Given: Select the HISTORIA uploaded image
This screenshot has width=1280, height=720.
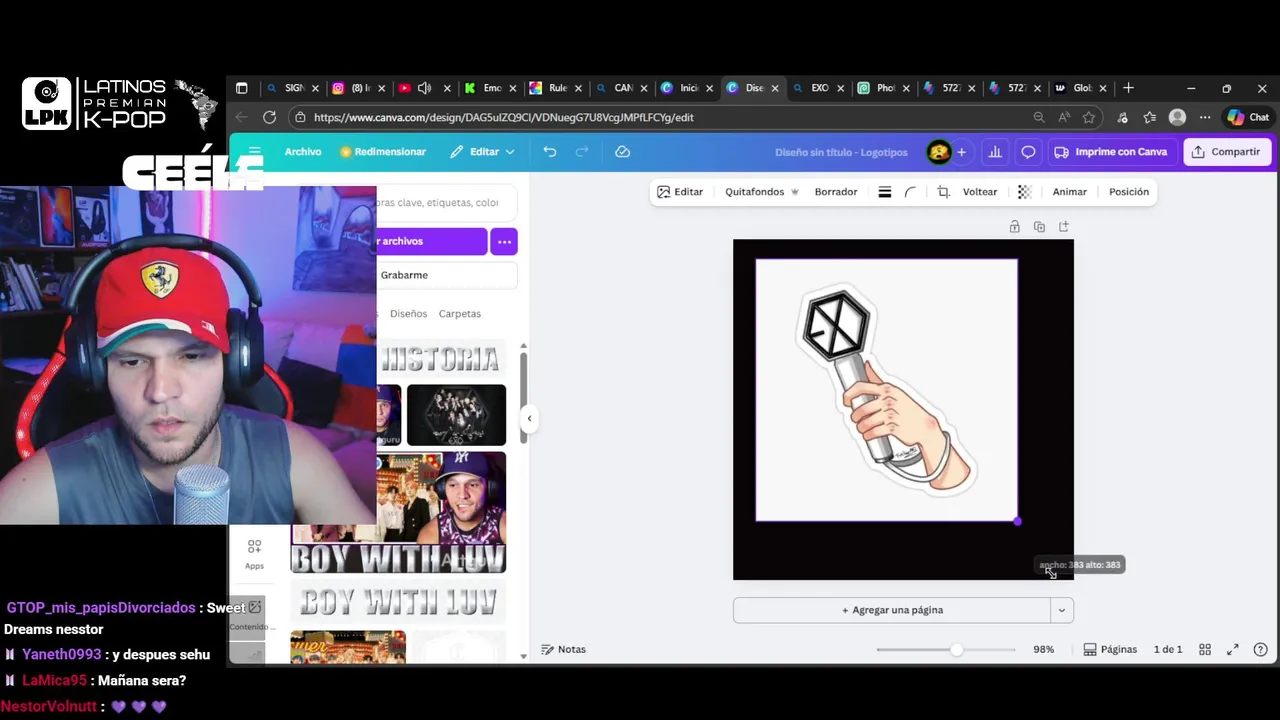Looking at the screenshot, I should pos(440,359).
